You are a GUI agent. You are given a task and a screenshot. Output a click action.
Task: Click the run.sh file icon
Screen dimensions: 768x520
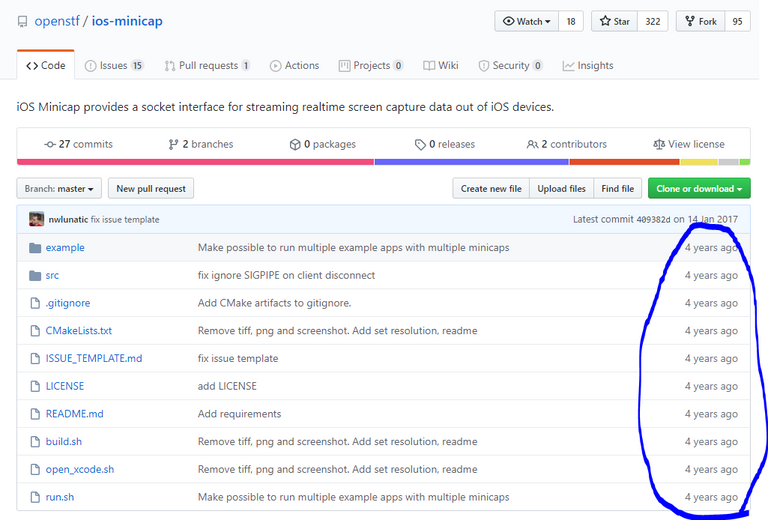pos(35,497)
